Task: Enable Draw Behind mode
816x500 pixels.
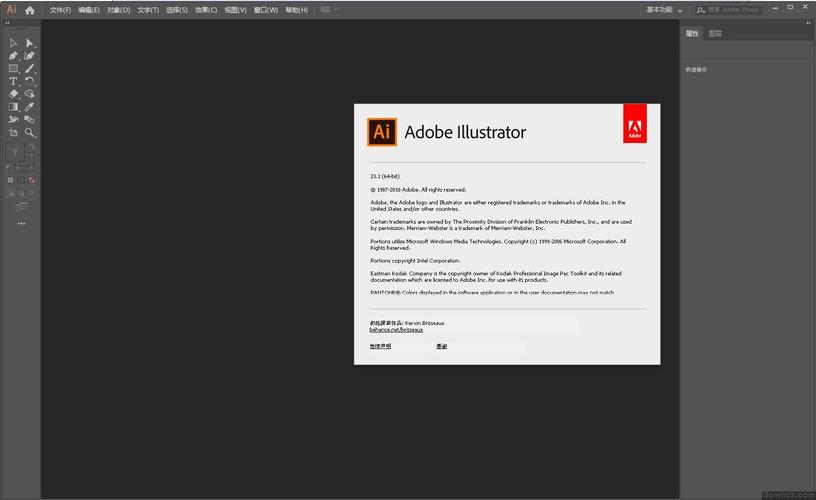Action: (21, 194)
